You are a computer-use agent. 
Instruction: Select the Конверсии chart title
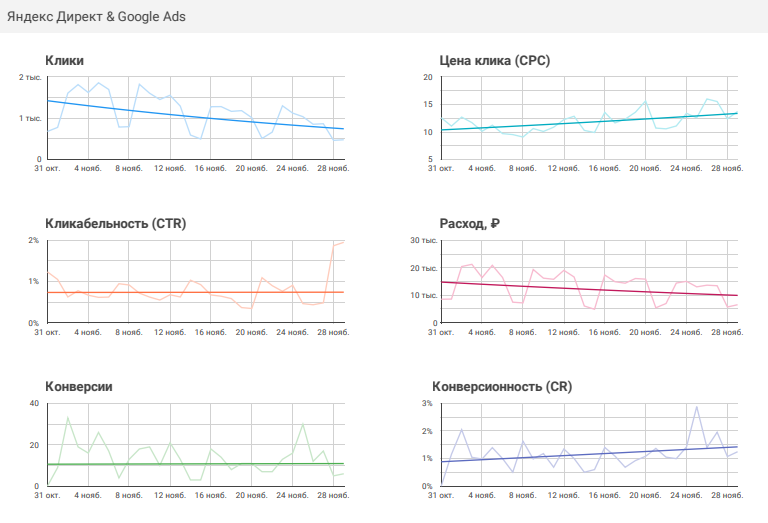point(79,386)
